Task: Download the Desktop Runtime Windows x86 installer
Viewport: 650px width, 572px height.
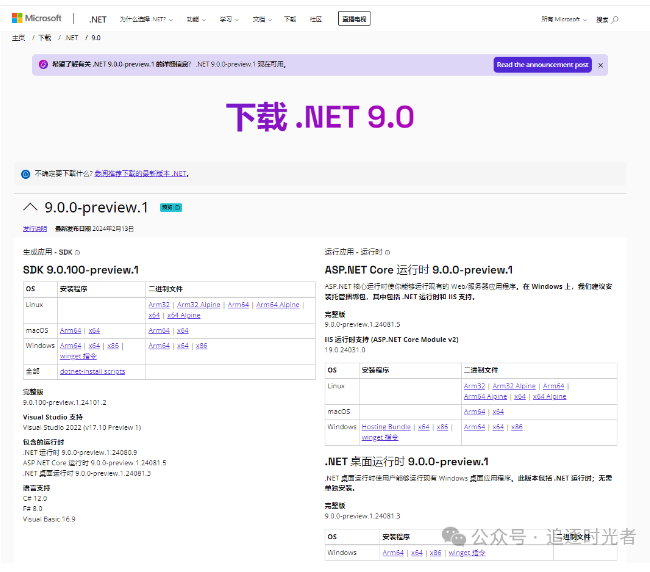Action: [x=436, y=553]
